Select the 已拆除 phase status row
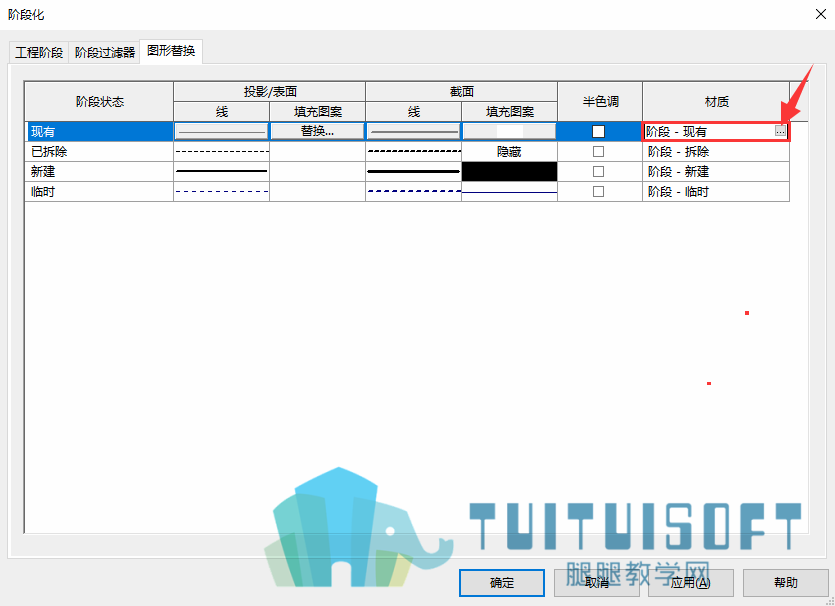 [99, 152]
